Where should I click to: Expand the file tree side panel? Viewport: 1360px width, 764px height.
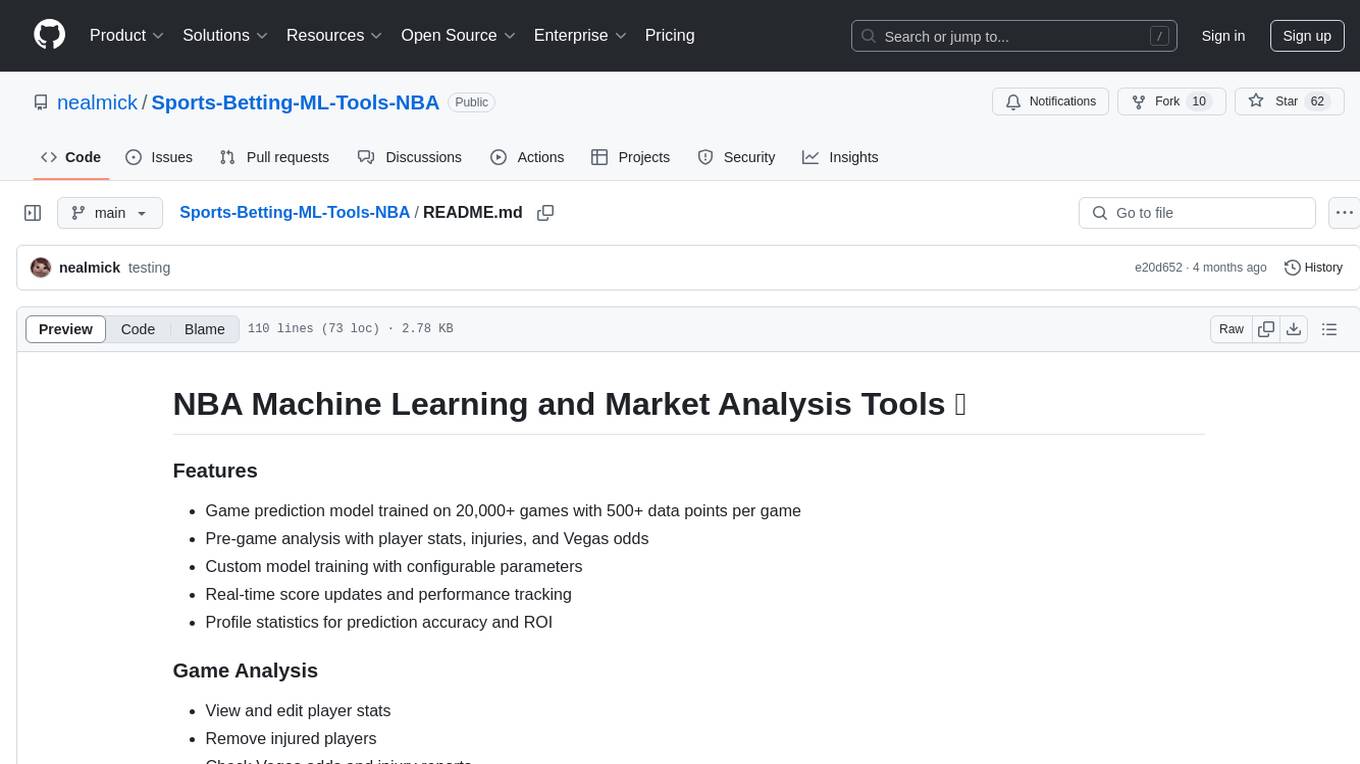(x=33, y=213)
